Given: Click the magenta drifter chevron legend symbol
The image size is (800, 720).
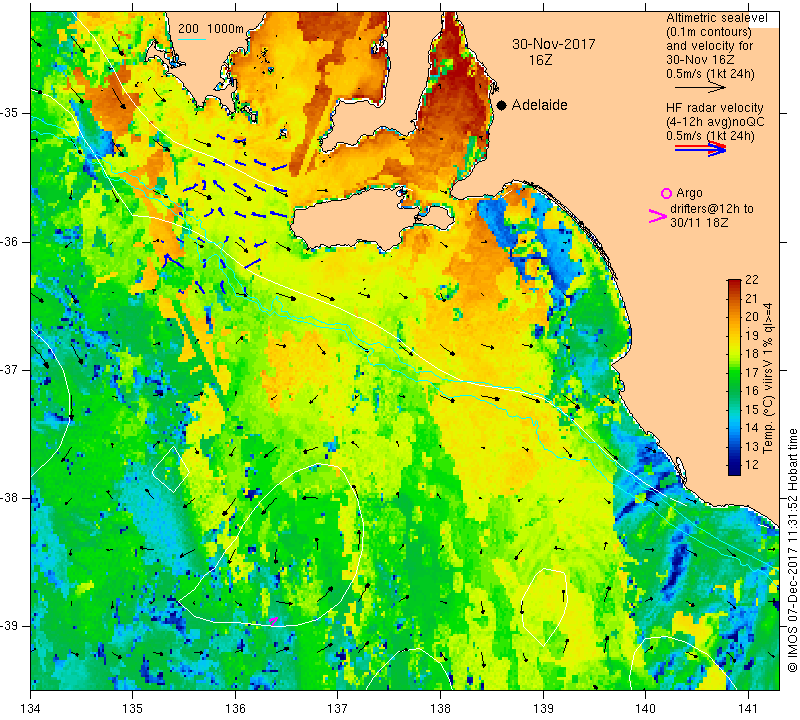Looking at the screenshot, I should tap(658, 216).
